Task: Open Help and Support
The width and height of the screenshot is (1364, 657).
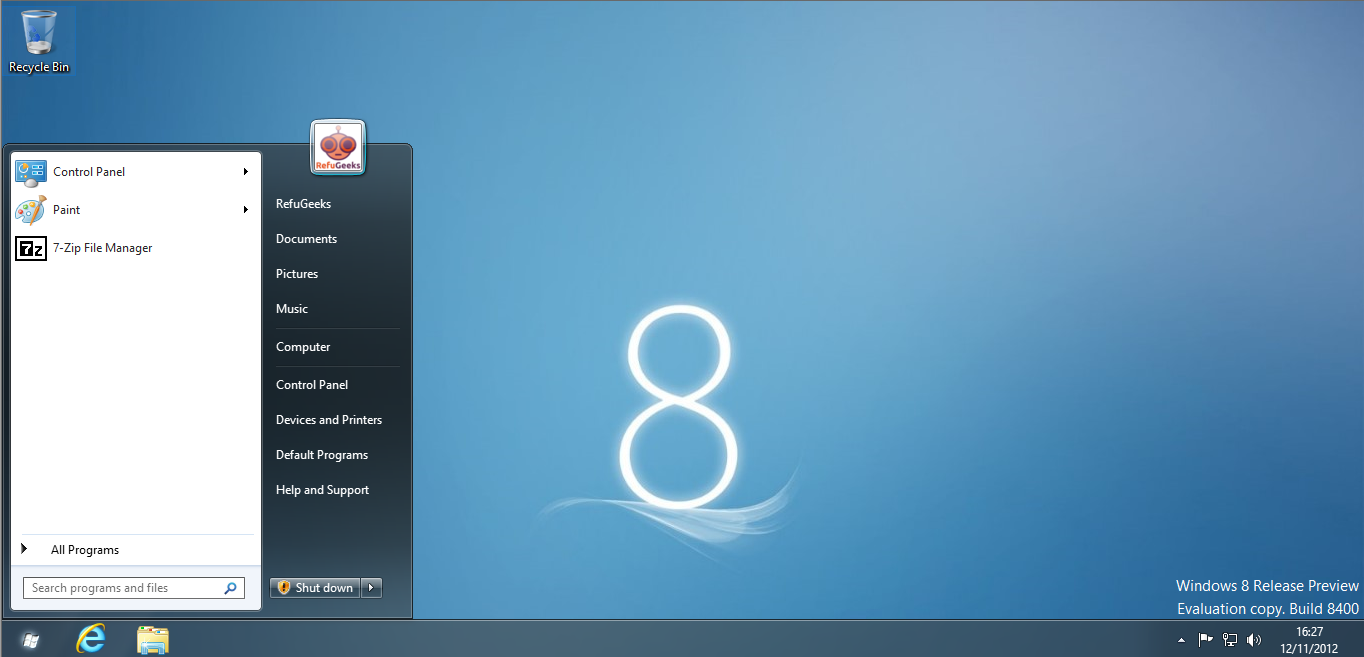Action: click(x=322, y=490)
